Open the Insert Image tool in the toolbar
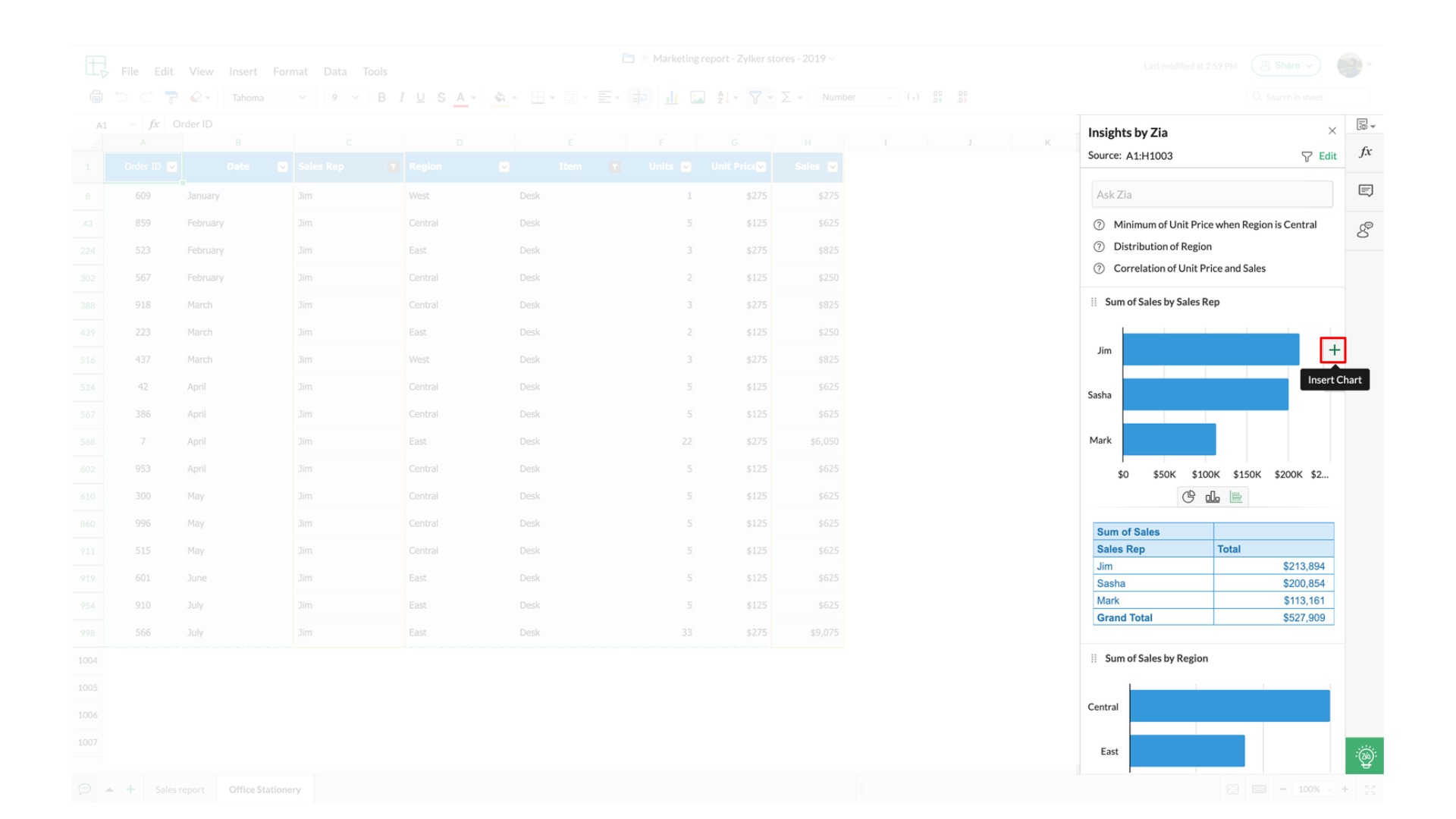The height and width of the screenshot is (819, 1456). tap(698, 97)
